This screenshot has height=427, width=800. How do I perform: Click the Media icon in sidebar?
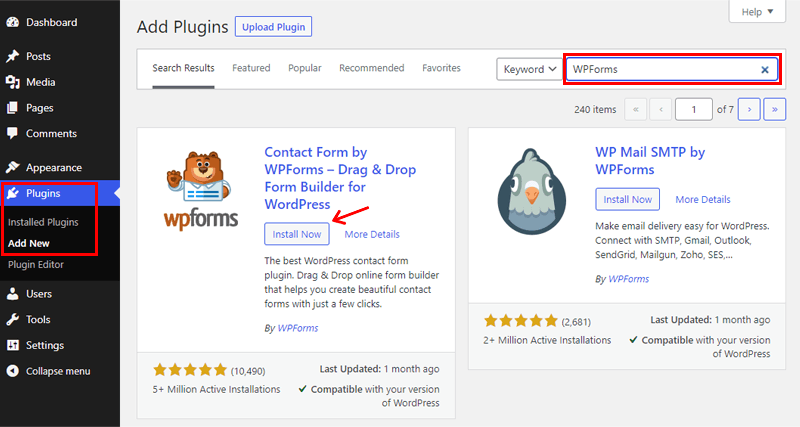pos(13,82)
